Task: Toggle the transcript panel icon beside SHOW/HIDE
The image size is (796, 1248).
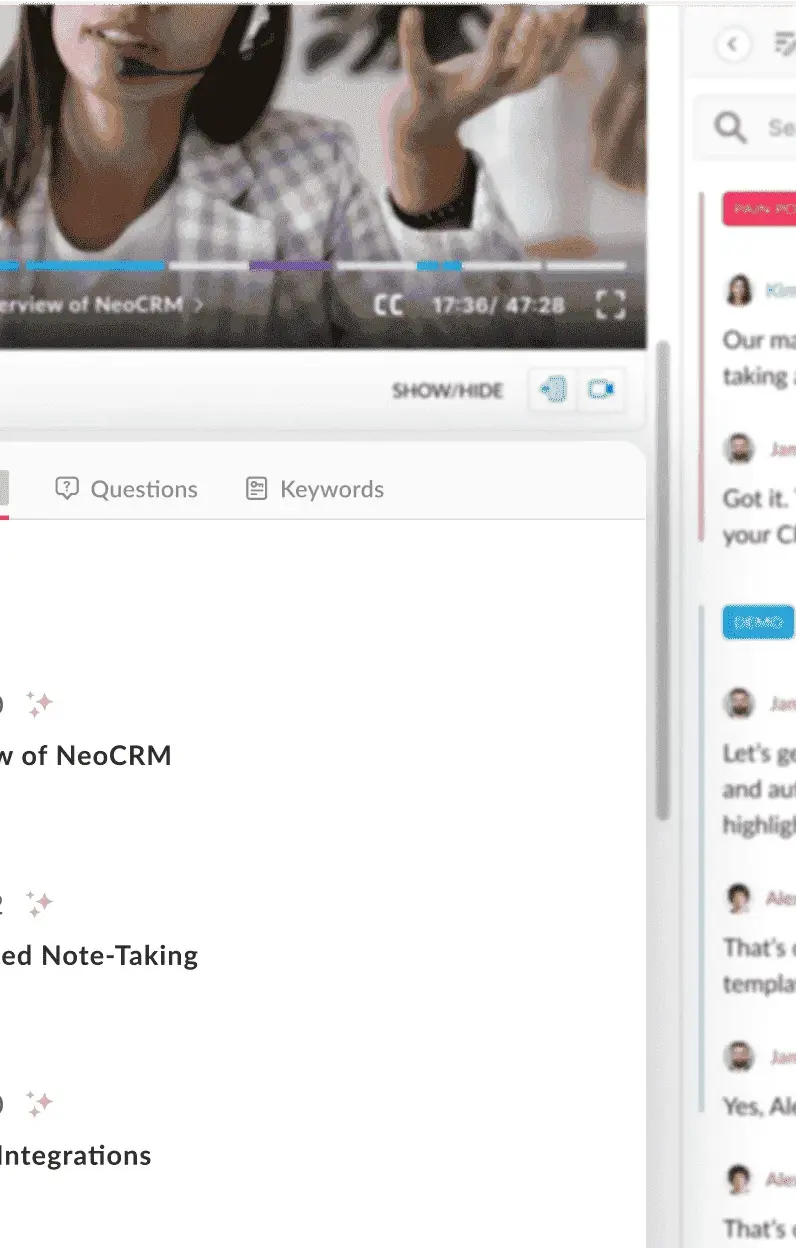Action: coord(552,390)
